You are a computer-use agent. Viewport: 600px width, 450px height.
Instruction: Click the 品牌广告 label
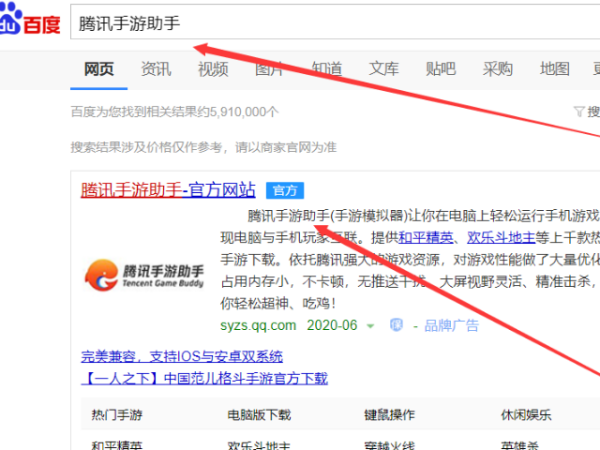click(452, 326)
